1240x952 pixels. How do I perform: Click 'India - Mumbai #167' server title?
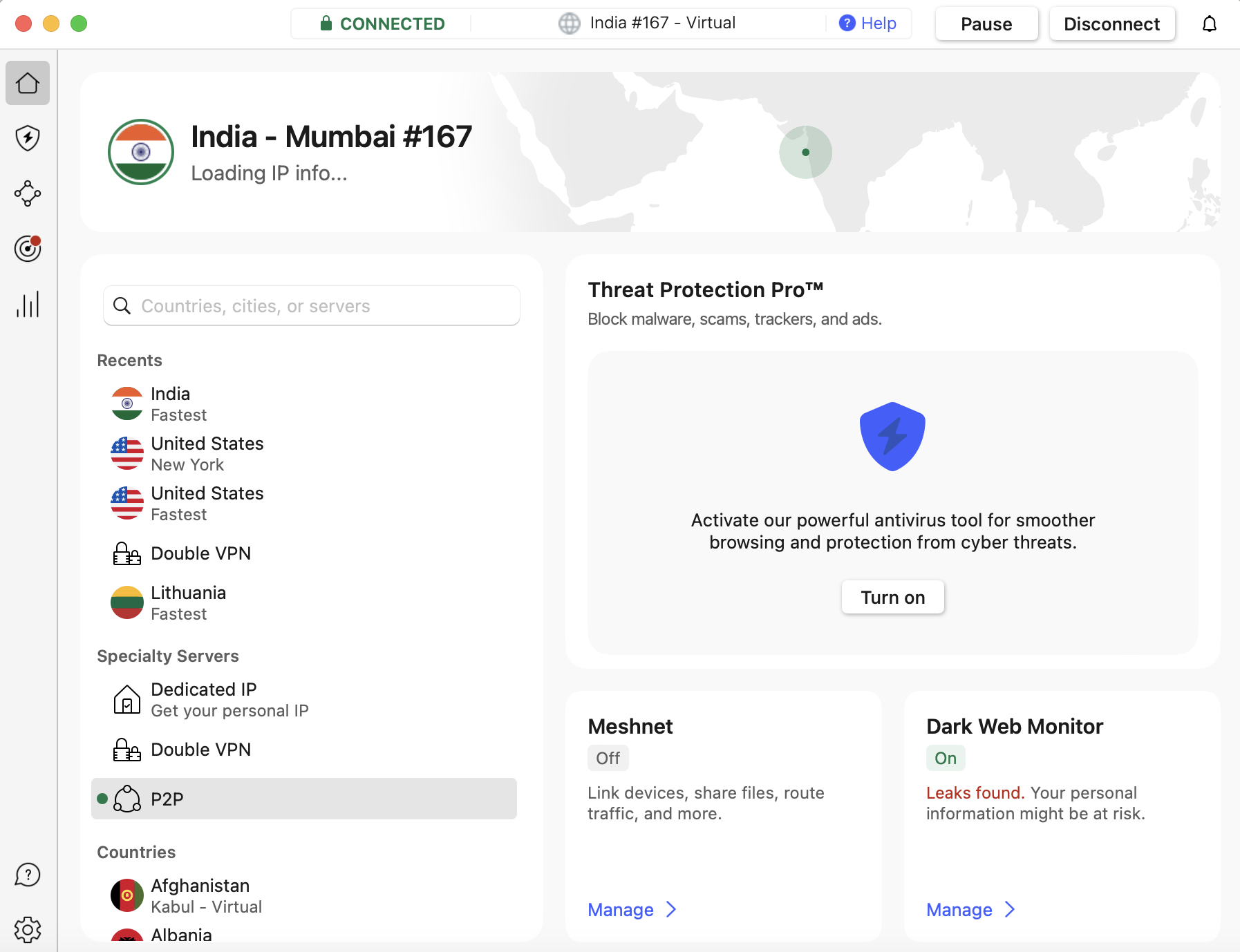pos(331,136)
